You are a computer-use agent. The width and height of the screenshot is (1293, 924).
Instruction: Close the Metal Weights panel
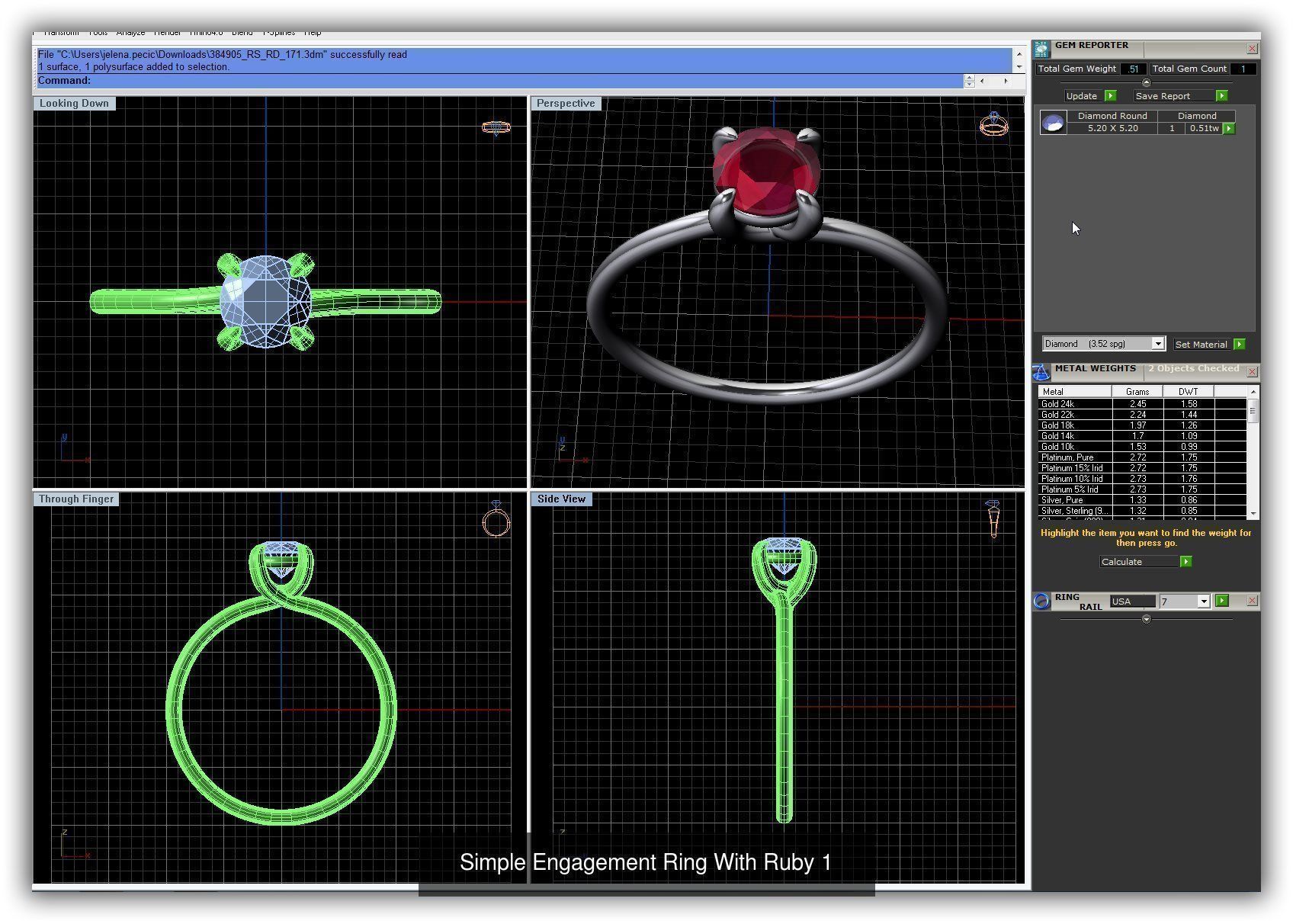coord(1252,372)
